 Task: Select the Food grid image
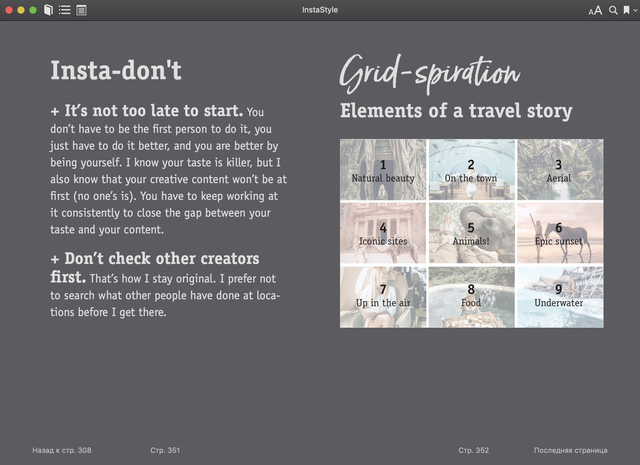point(471,296)
